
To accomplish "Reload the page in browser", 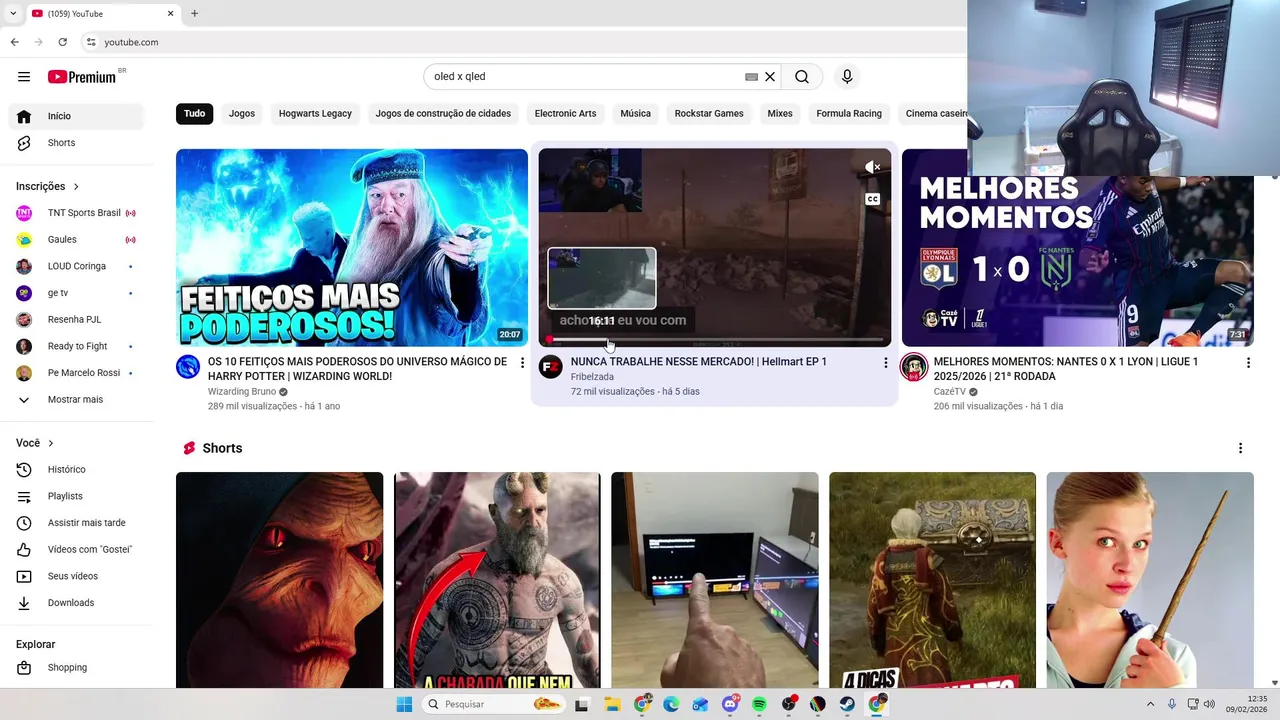I will point(62,42).
